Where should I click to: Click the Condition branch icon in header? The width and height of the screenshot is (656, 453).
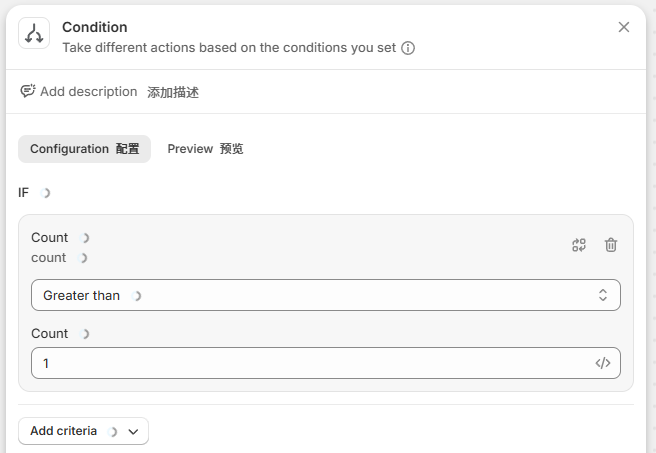click(34, 34)
